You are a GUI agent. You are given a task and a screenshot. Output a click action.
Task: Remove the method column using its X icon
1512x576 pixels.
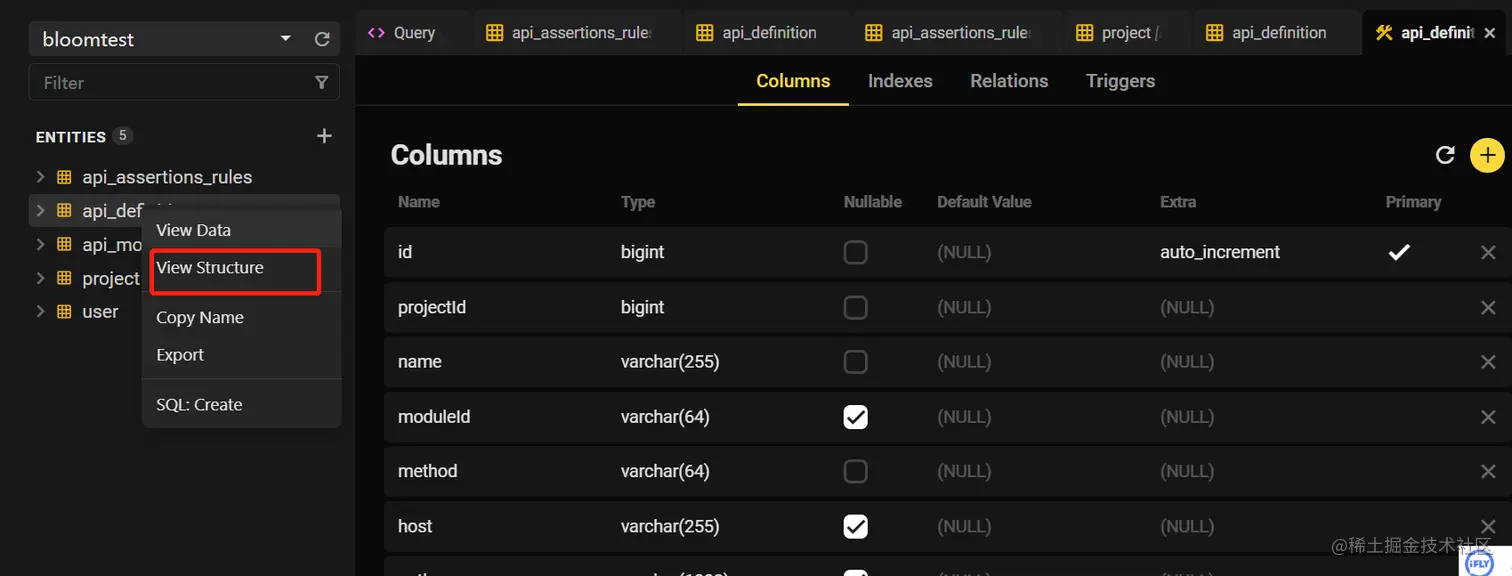click(1488, 471)
